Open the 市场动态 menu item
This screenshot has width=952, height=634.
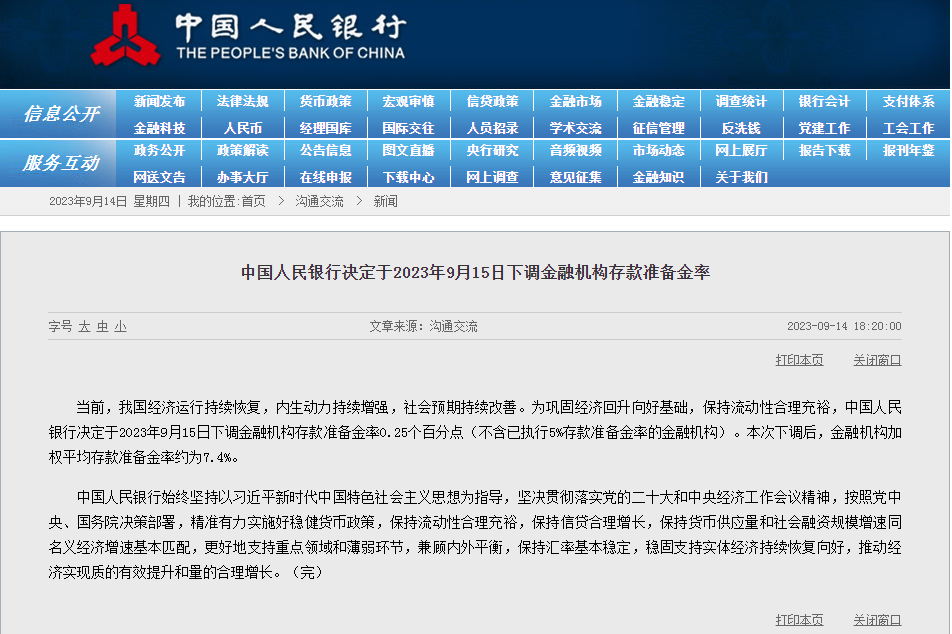point(659,150)
